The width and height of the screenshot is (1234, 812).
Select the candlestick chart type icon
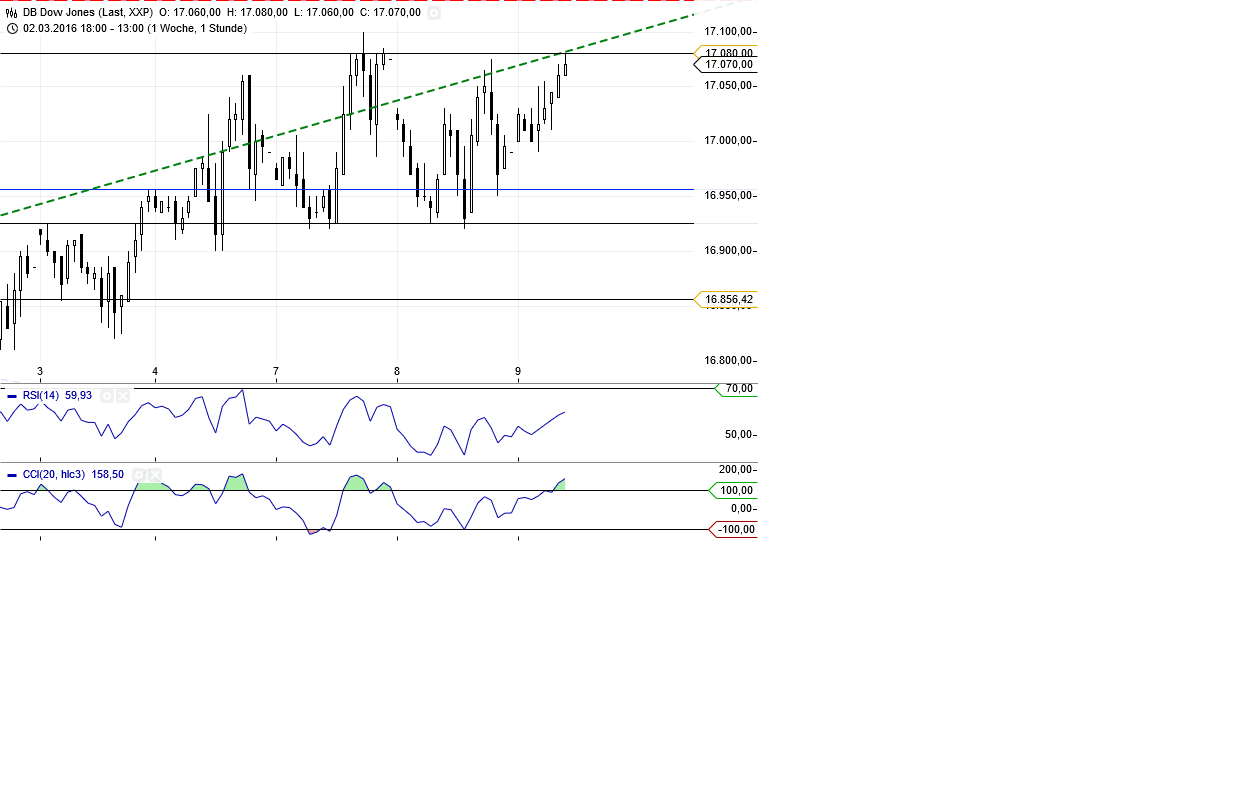11,13
